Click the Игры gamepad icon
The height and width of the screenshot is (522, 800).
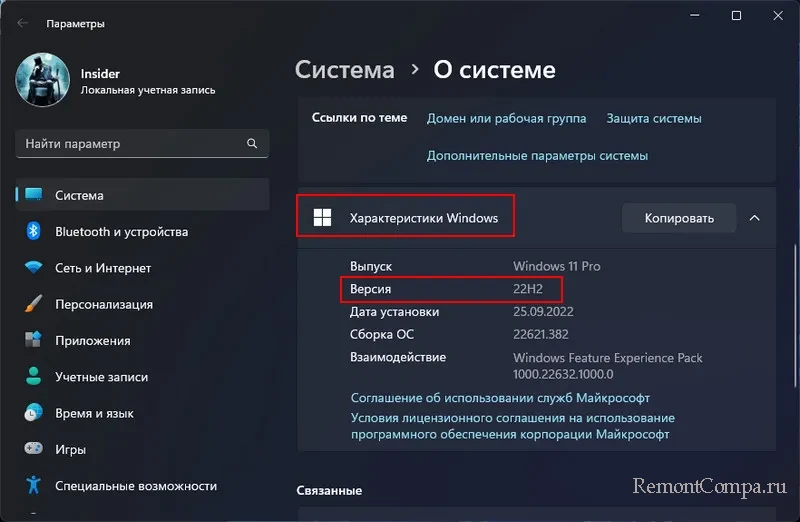pos(34,449)
